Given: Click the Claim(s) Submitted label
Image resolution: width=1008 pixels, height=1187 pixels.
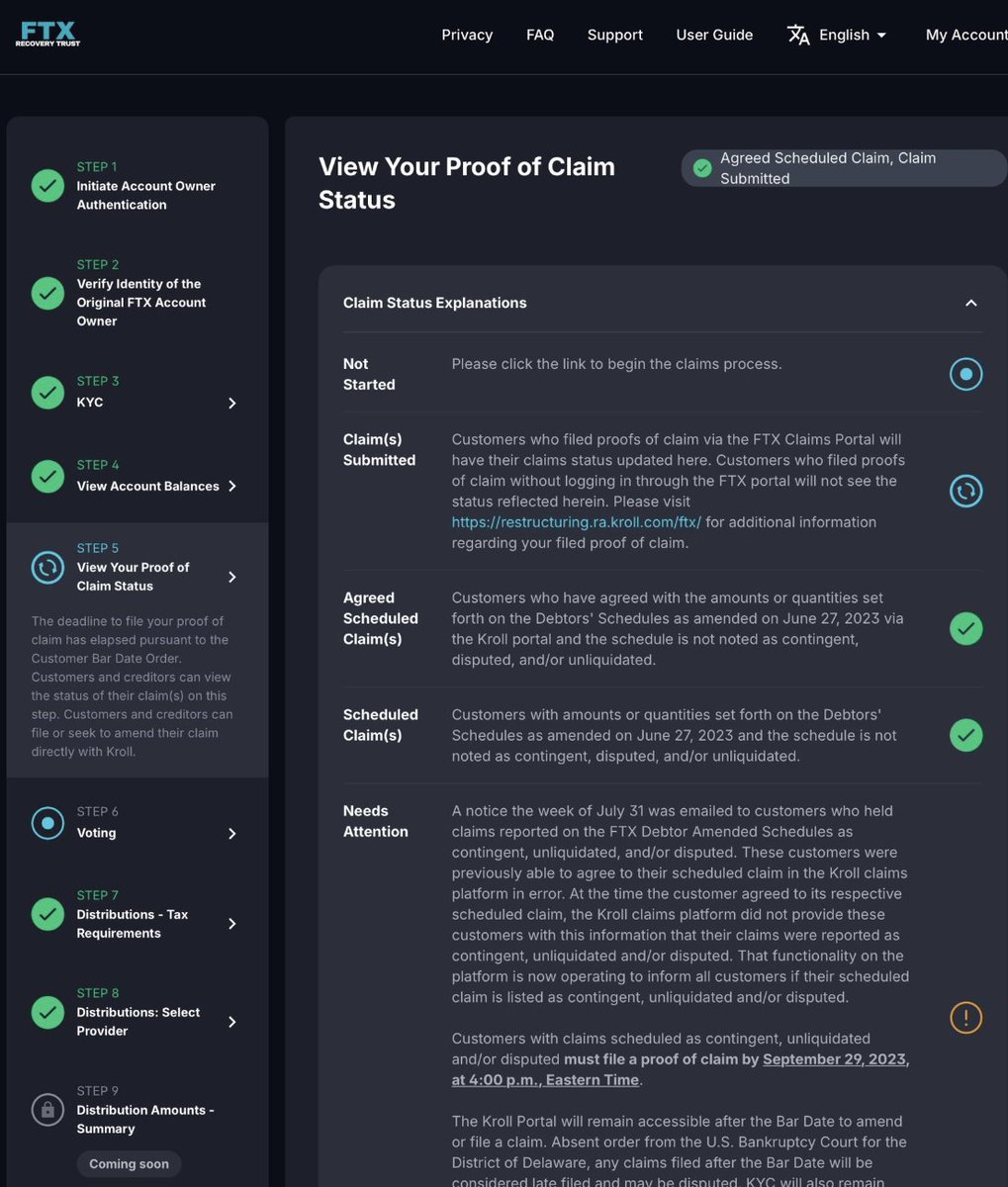Looking at the screenshot, I should click(x=379, y=449).
